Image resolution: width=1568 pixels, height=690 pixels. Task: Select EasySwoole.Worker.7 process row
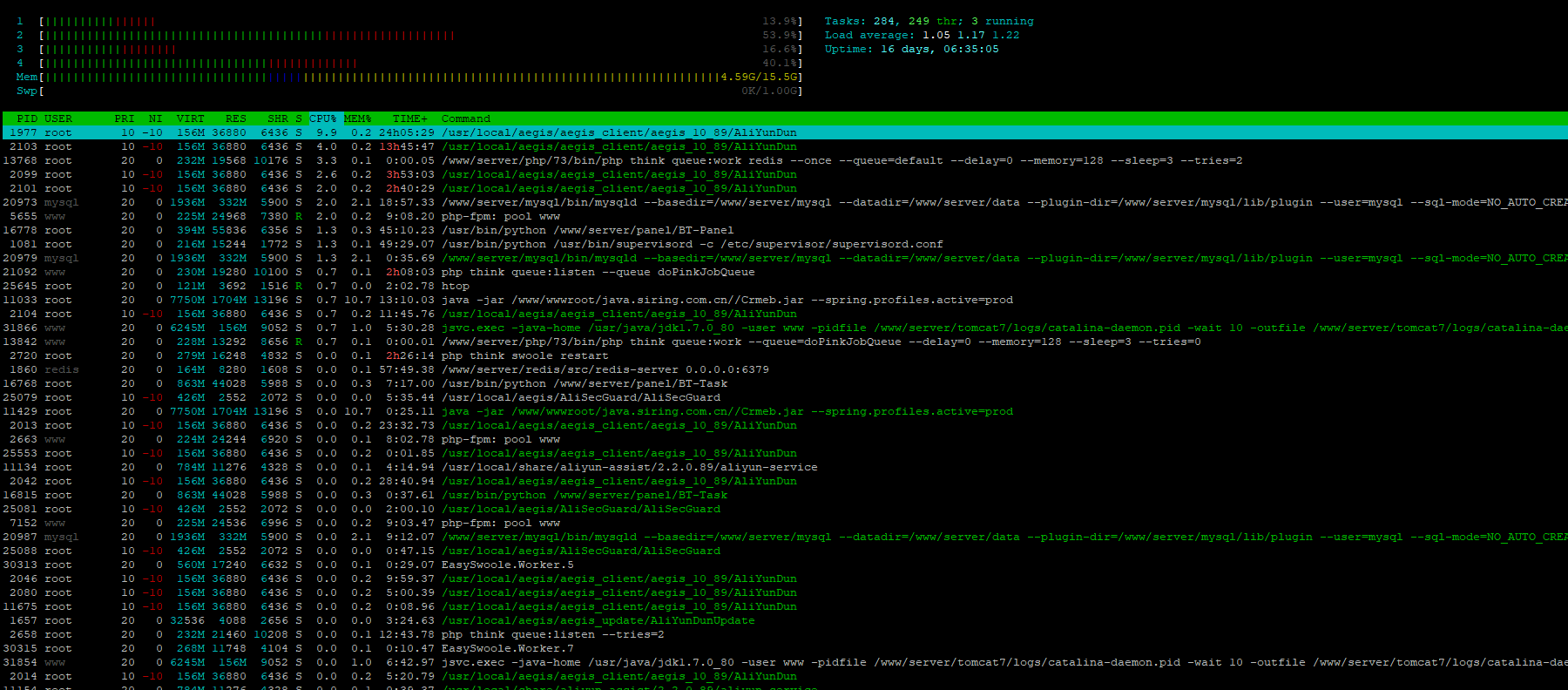coord(784,648)
